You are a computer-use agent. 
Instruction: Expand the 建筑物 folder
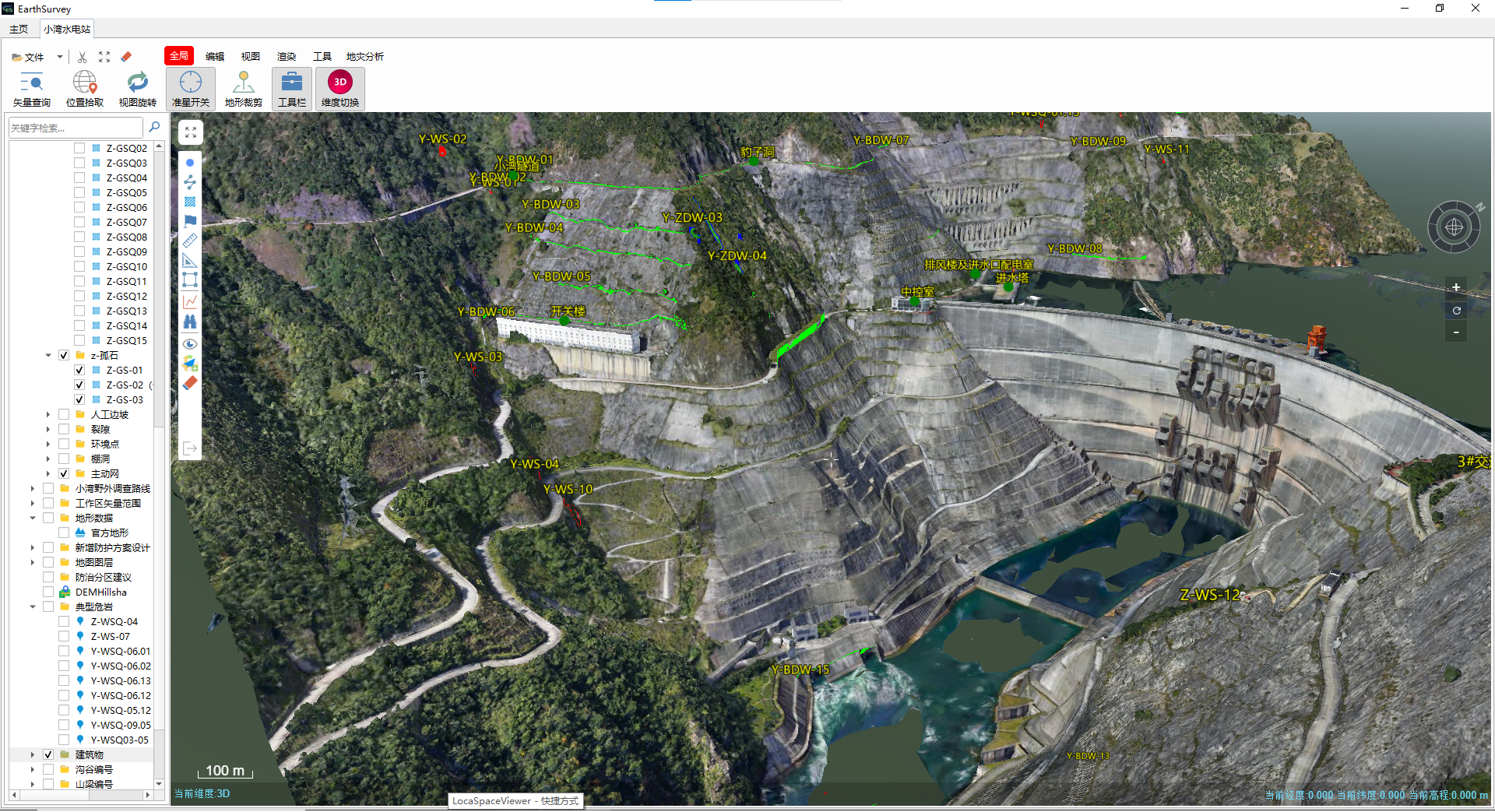click(33, 754)
